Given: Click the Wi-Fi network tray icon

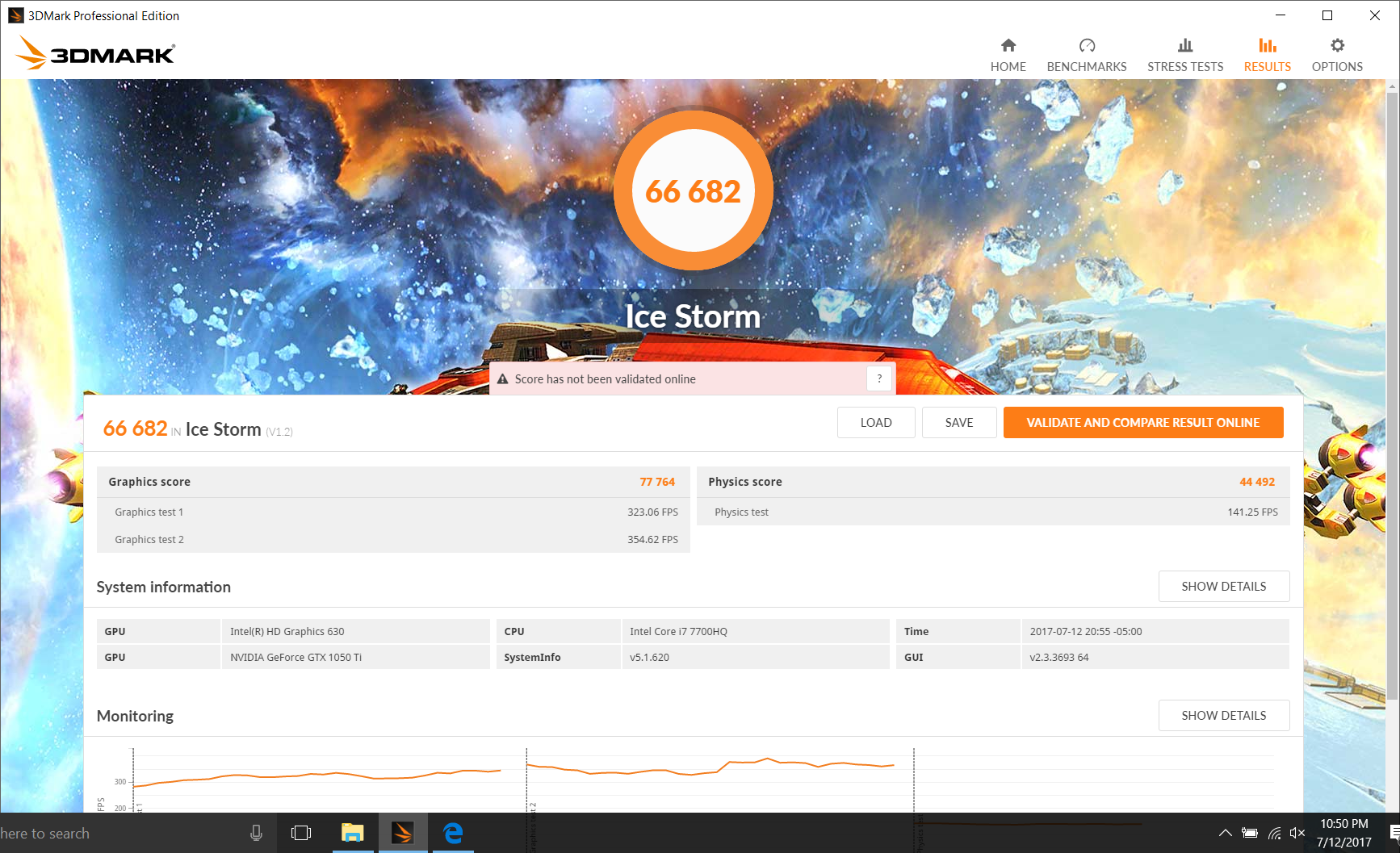Looking at the screenshot, I should point(1274,833).
